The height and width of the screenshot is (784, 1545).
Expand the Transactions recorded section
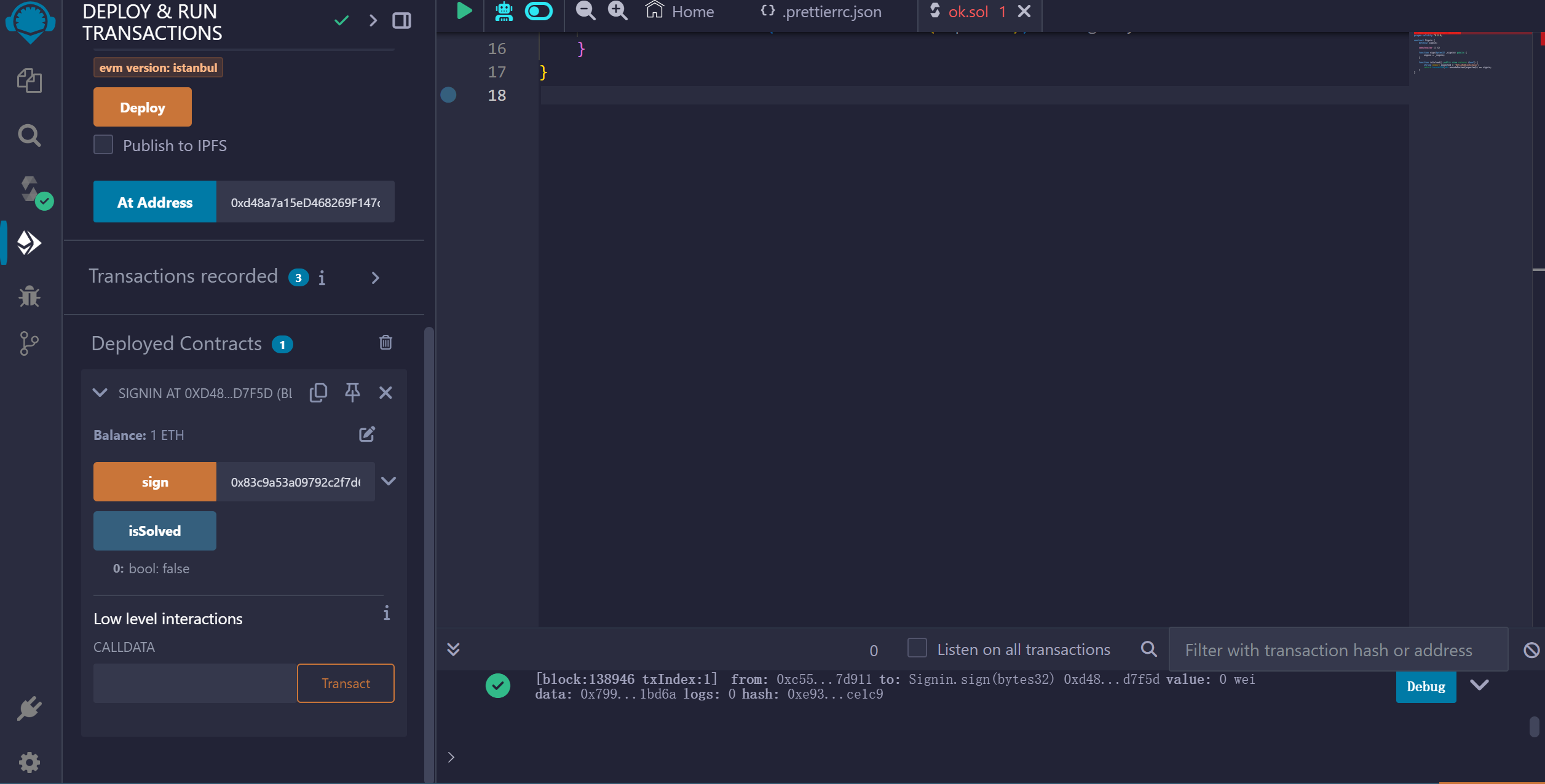pyautogui.click(x=376, y=278)
